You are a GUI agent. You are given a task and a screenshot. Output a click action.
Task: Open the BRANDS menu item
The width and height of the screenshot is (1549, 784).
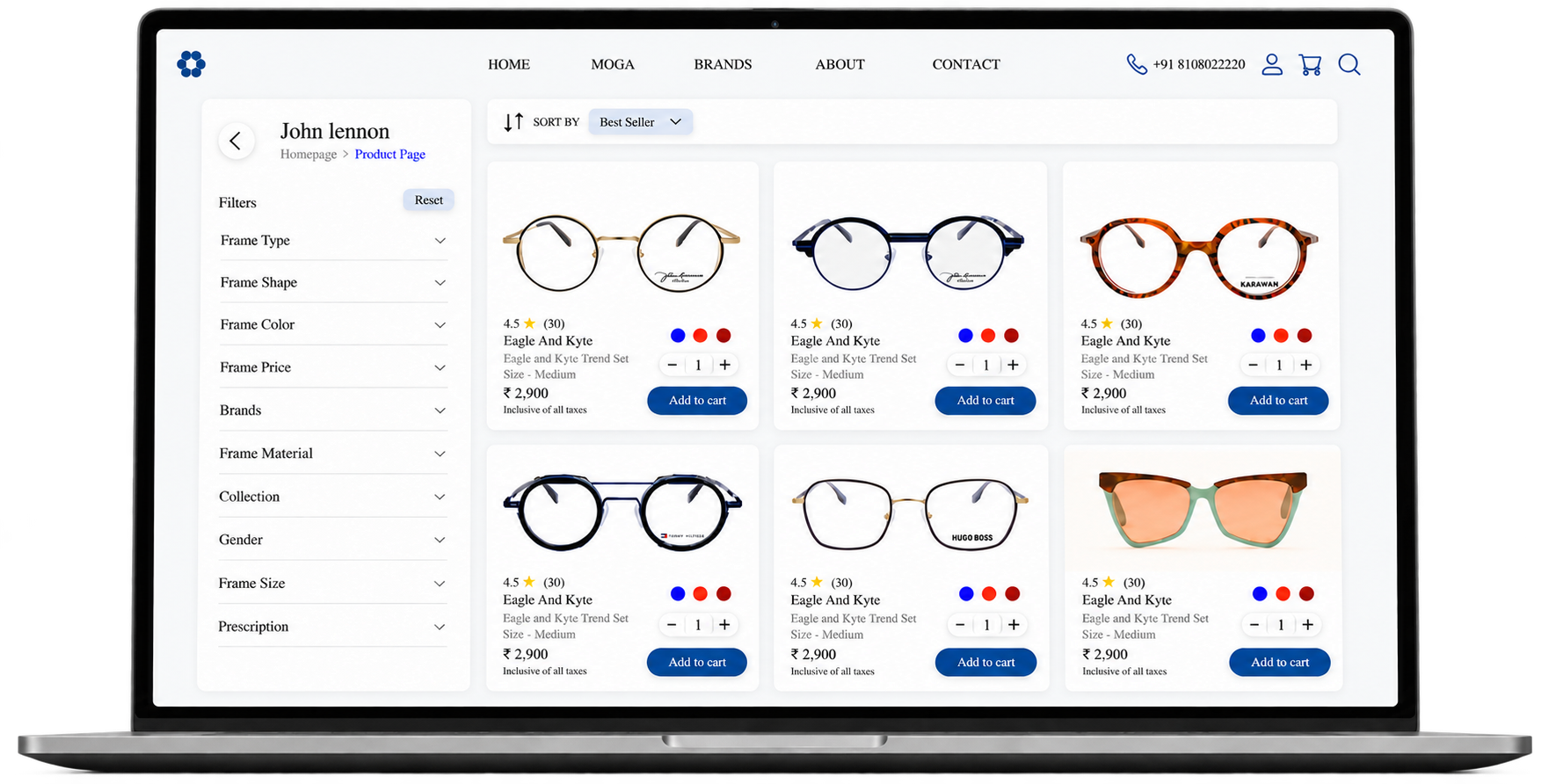(x=723, y=64)
